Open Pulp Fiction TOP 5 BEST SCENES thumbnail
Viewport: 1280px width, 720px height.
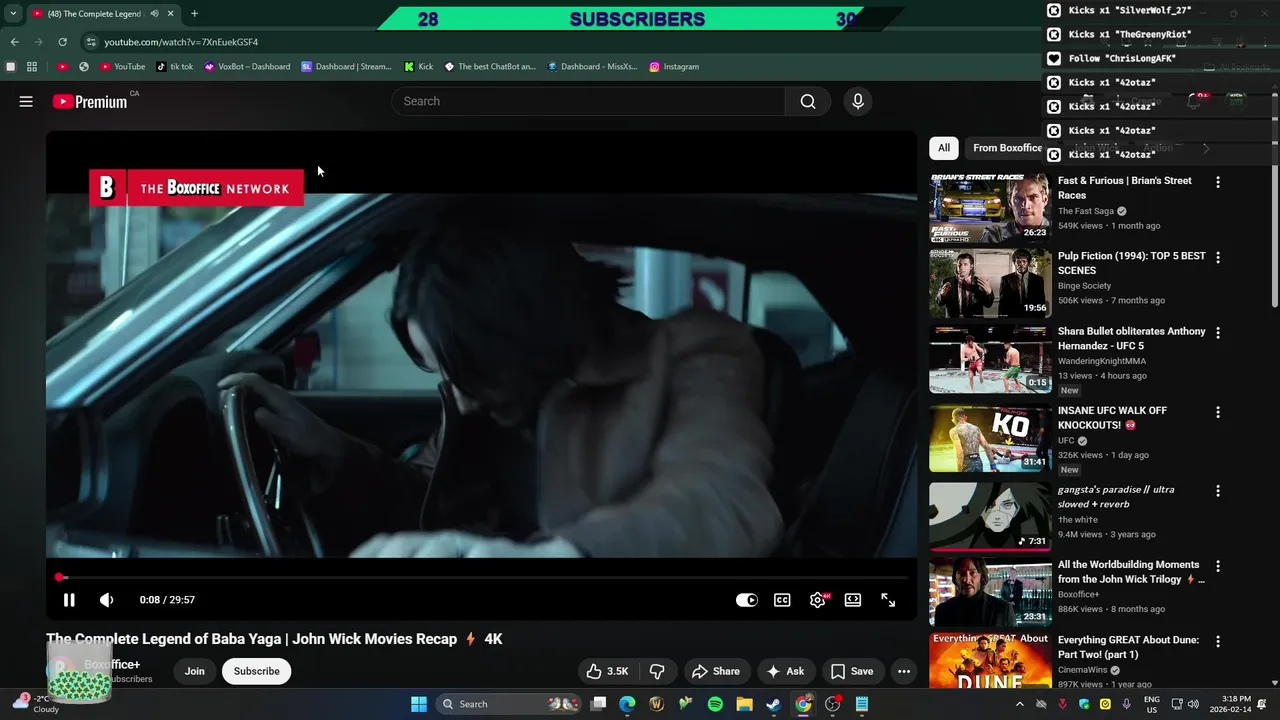(x=990, y=283)
